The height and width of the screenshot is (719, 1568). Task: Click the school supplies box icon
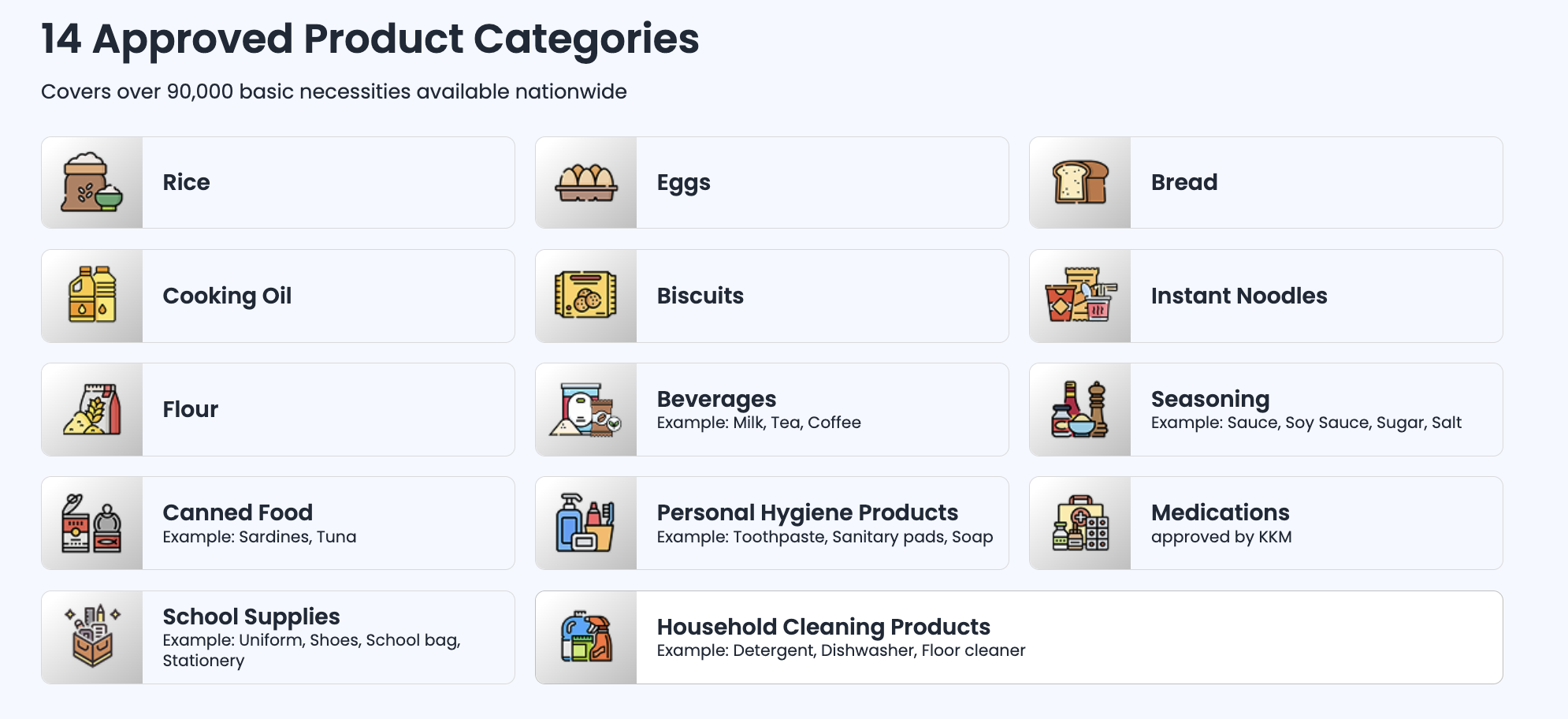[x=92, y=637]
